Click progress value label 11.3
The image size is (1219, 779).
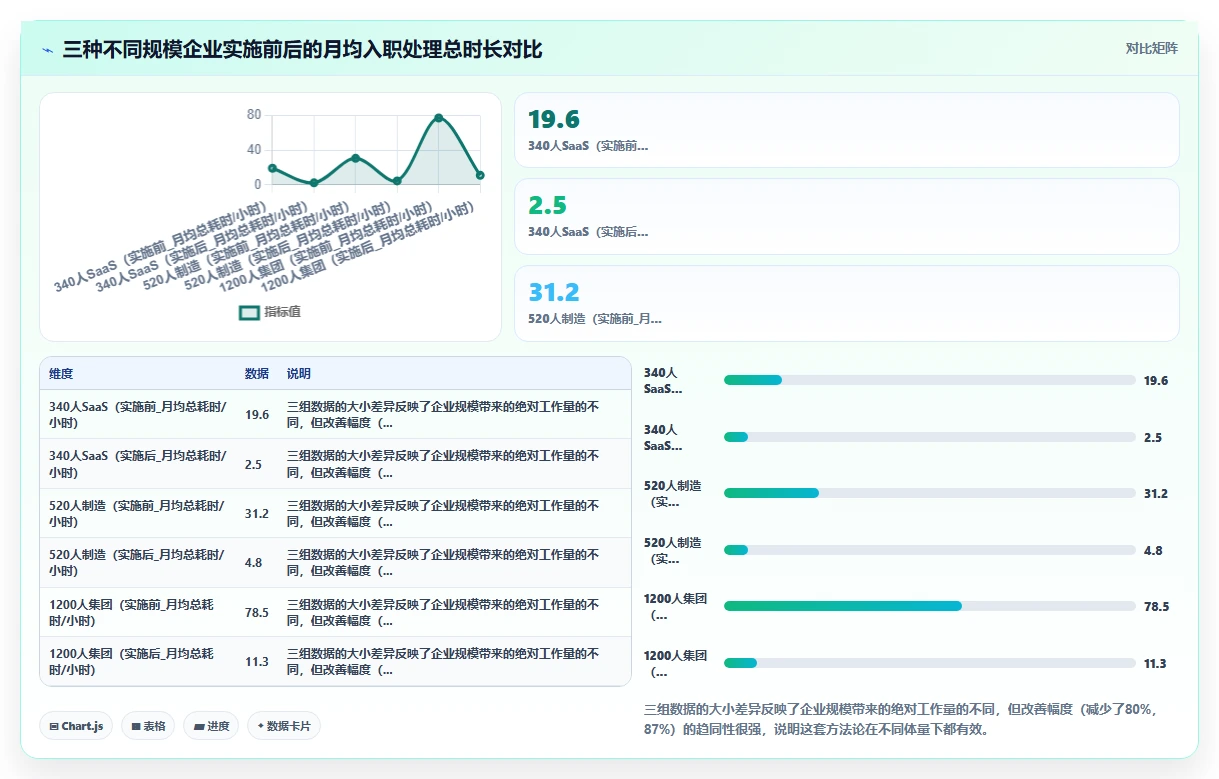coord(1156,663)
